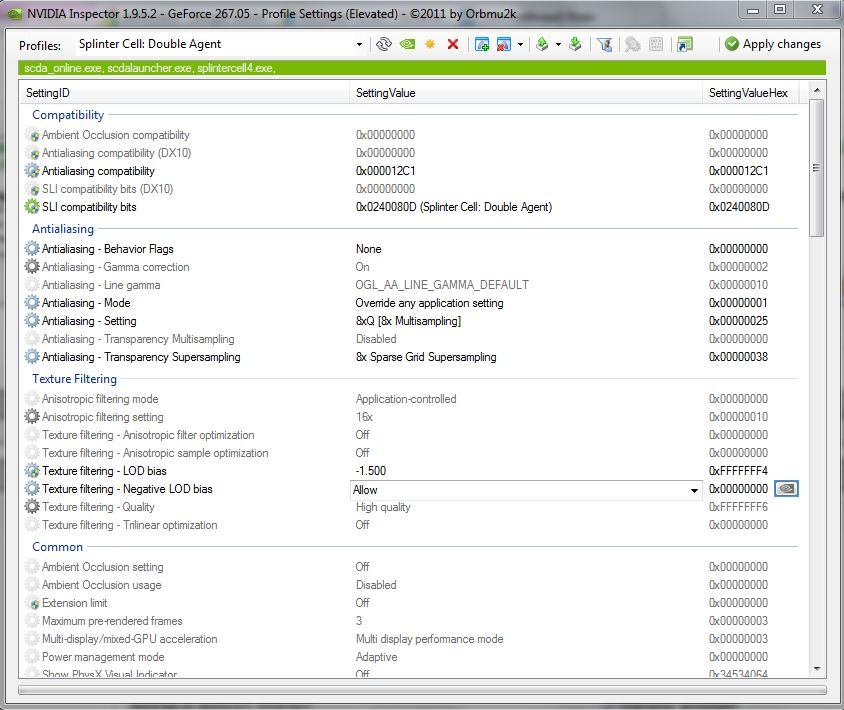Create application shortcut icon in toolbar
The width and height of the screenshot is (844, 710).
tap(685, 44)
